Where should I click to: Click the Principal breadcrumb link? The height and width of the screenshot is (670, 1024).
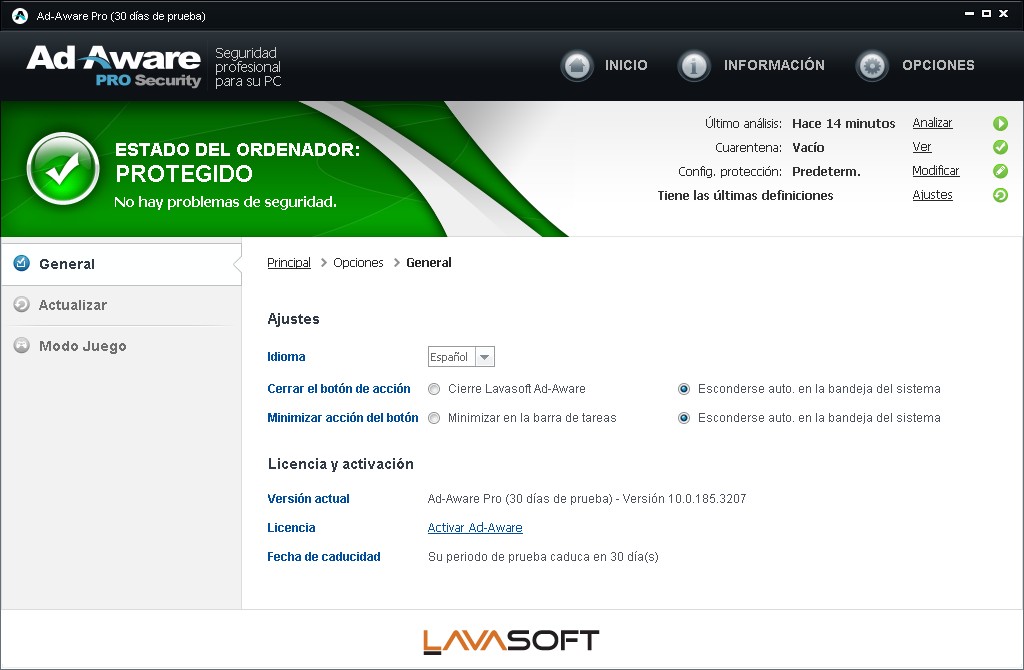(x=289, y=263)
